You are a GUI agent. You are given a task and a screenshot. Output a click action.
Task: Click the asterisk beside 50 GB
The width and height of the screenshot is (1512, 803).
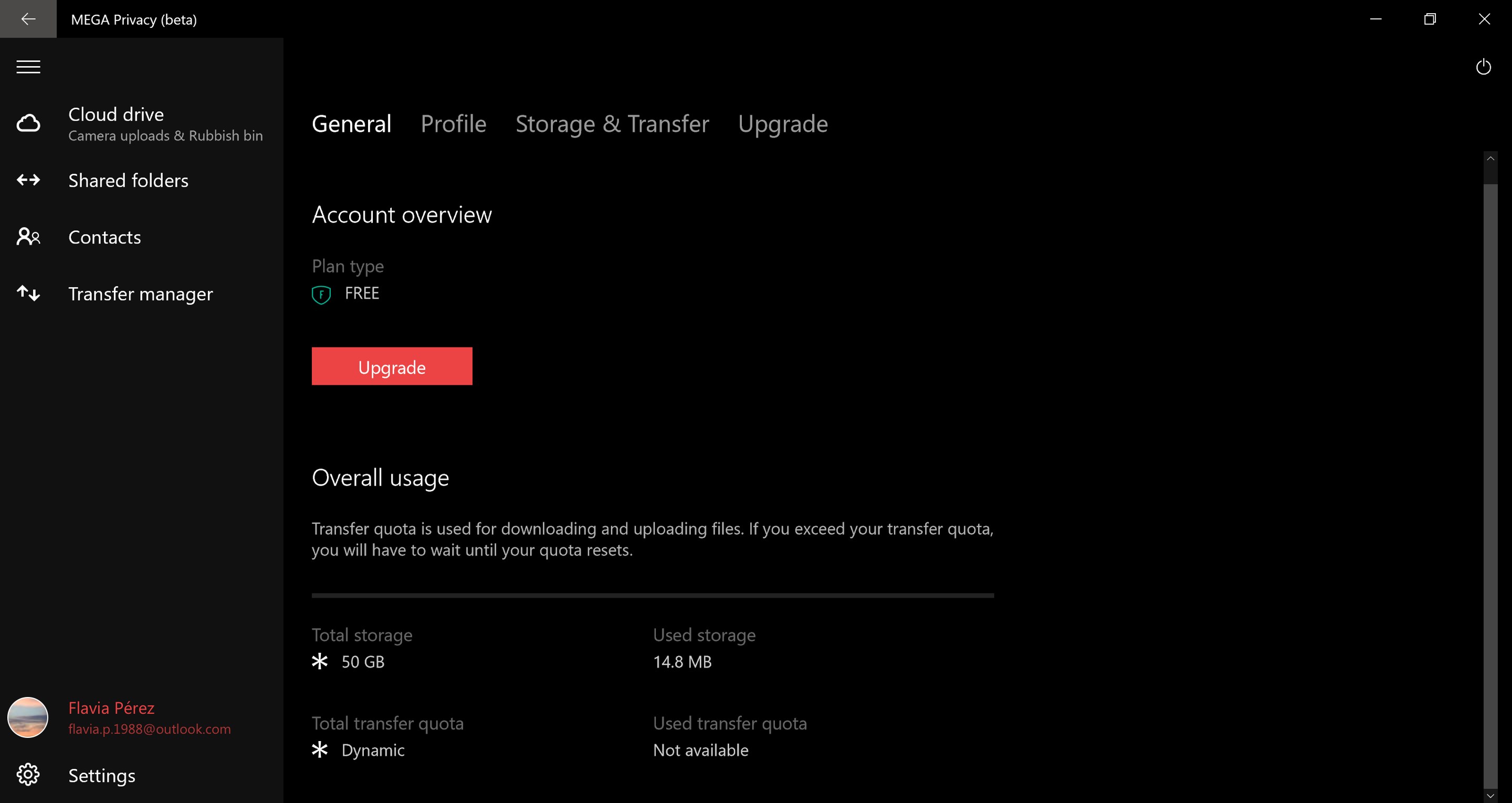pos(320,661)
